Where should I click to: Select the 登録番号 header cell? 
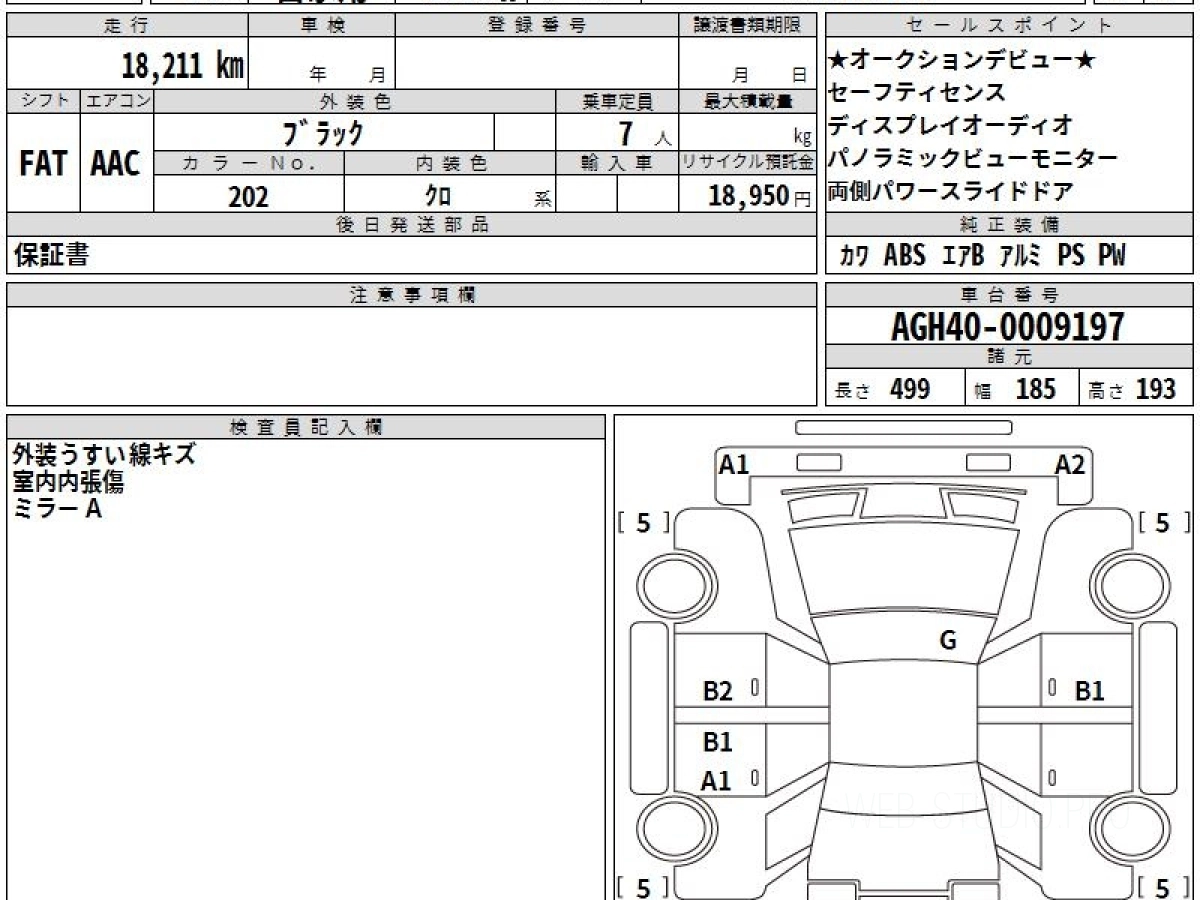click(x=537, y=26)
